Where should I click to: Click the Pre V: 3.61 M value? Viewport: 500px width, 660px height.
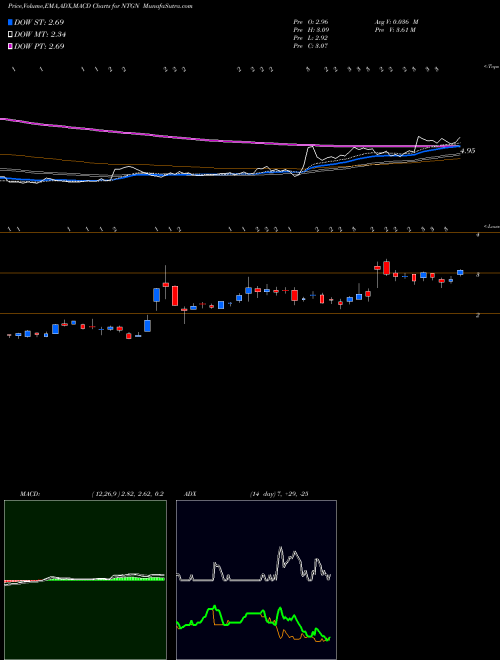[x=395, y=30]
